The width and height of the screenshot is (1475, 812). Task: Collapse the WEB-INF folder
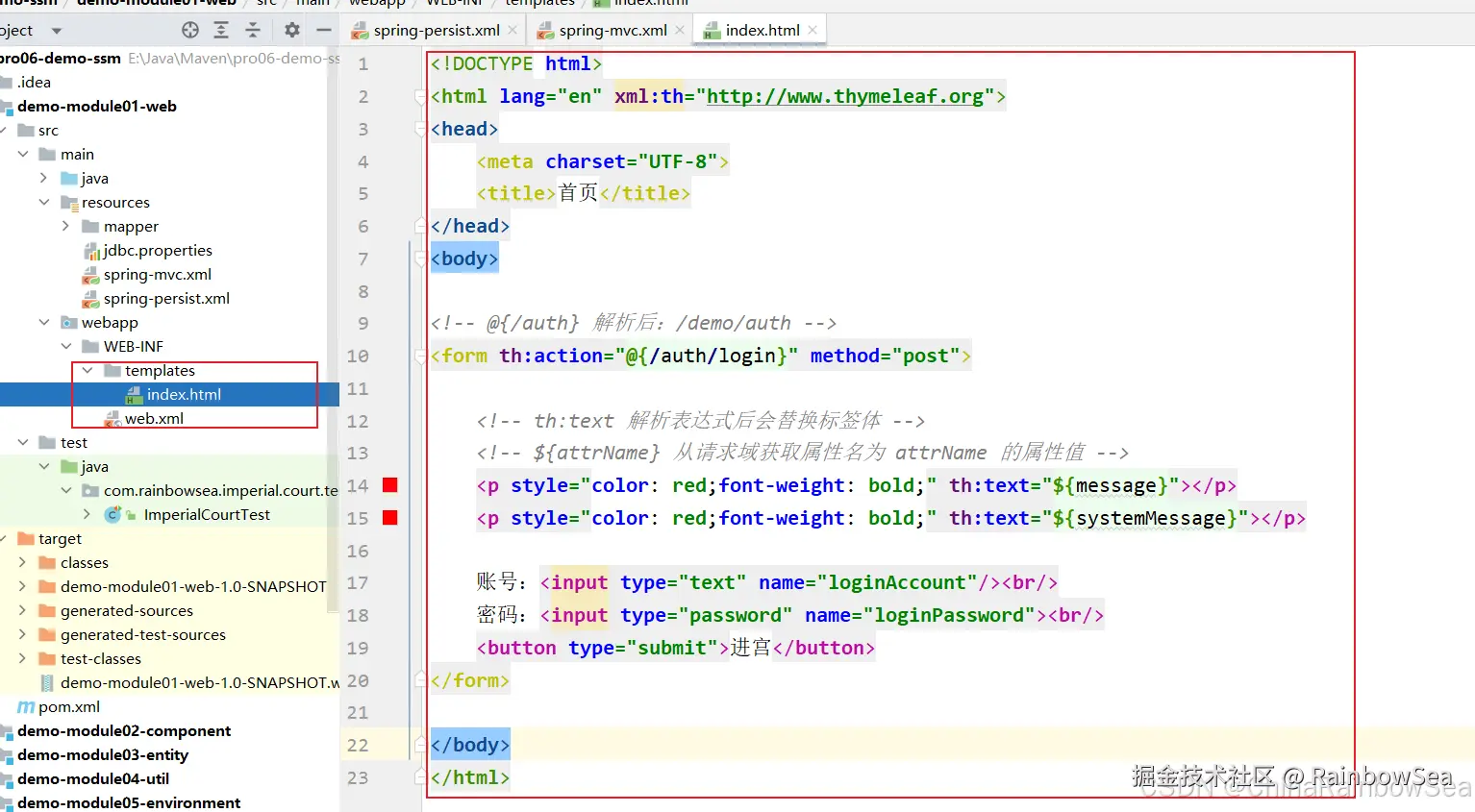tap(66, 346)
